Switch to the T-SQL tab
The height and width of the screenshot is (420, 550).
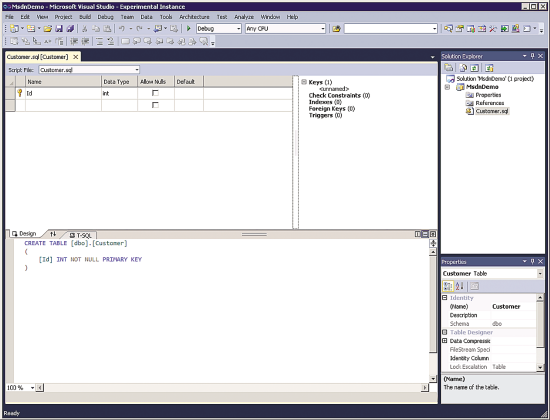(x=81, y=235)
